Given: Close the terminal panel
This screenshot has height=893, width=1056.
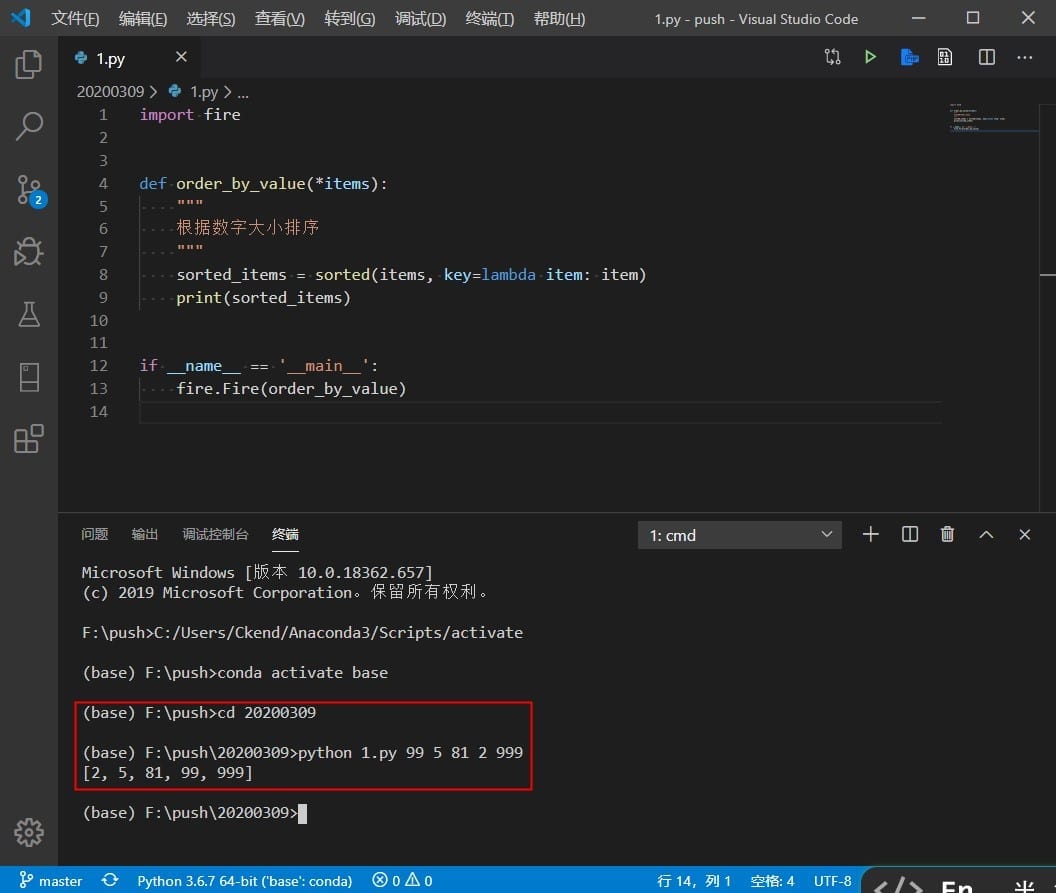Looking at the screenshot, I should pos(1024,535).
